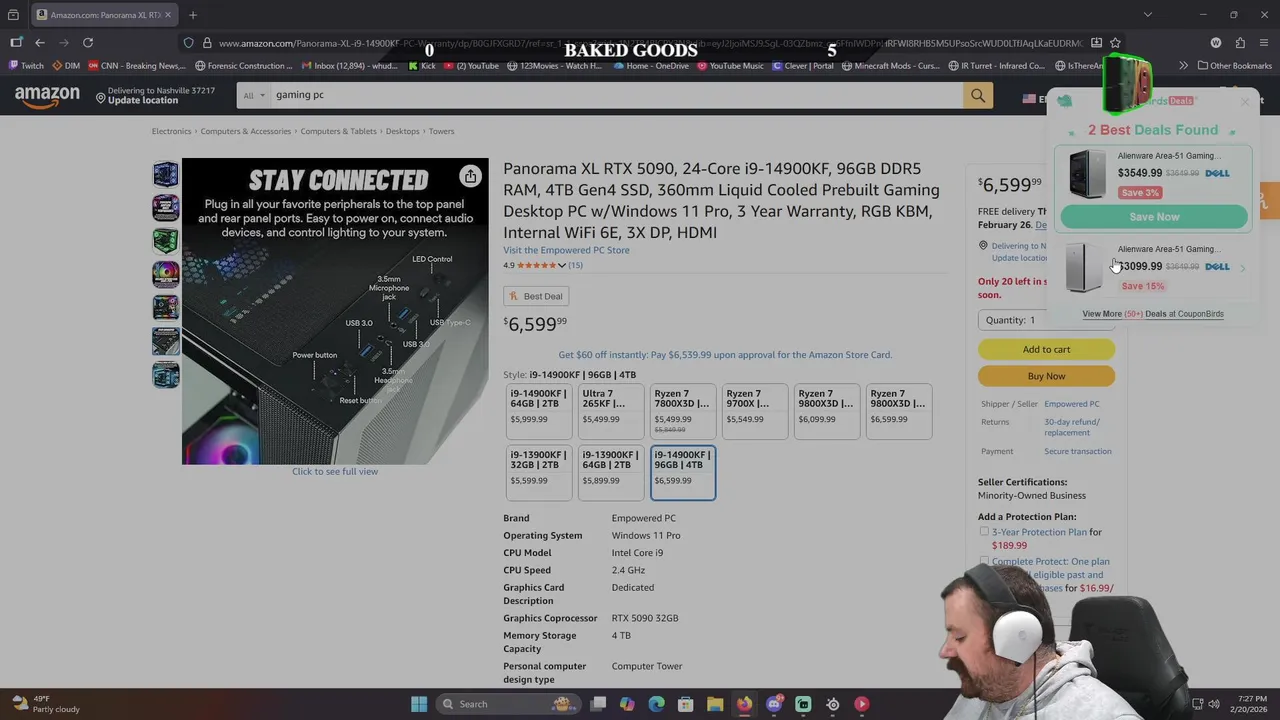The image size is (1280, 720).
Task: Go back with the browser back arrow
Action: coord(40,43)
